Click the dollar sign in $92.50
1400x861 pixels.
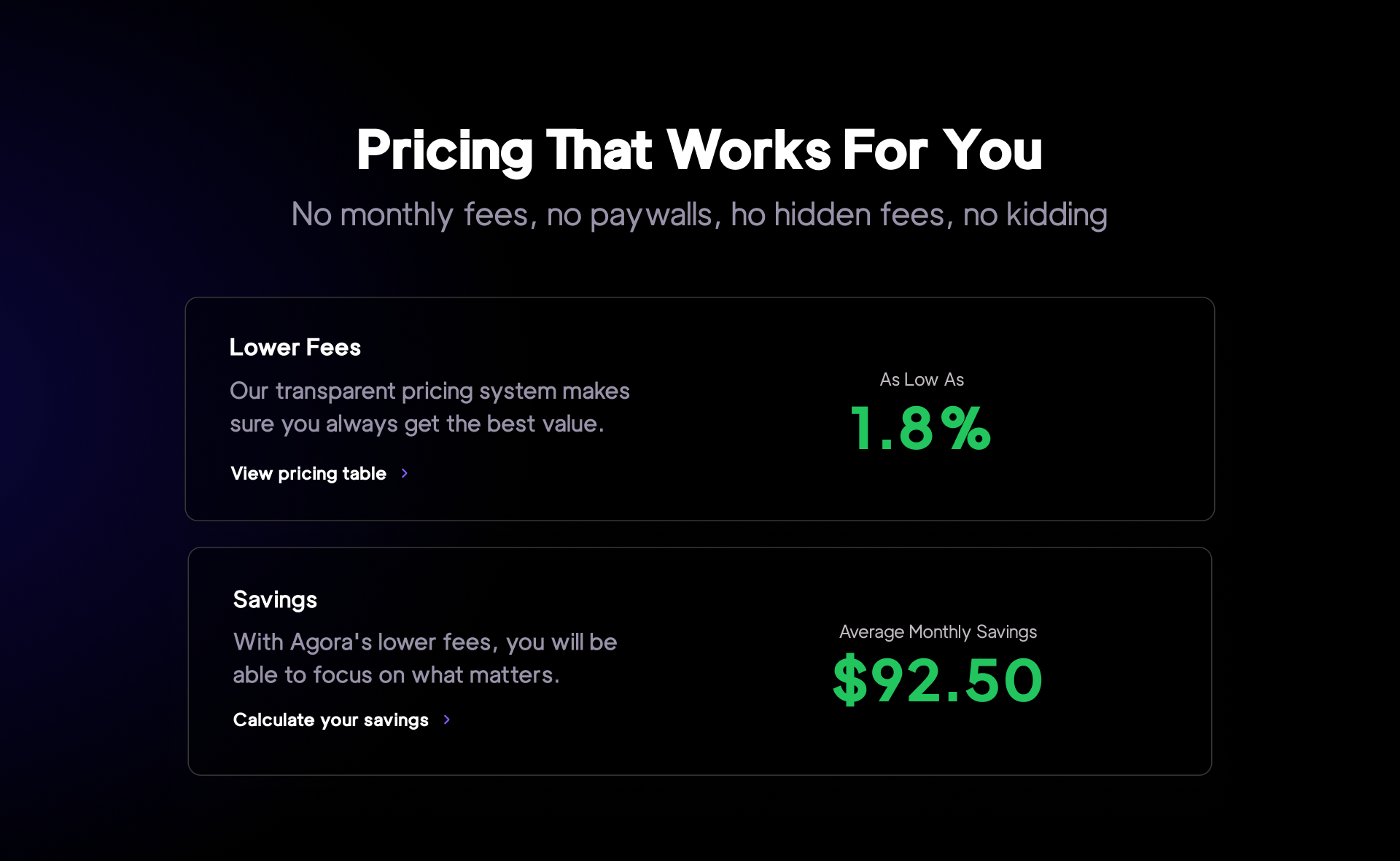[x=850, y=681]
